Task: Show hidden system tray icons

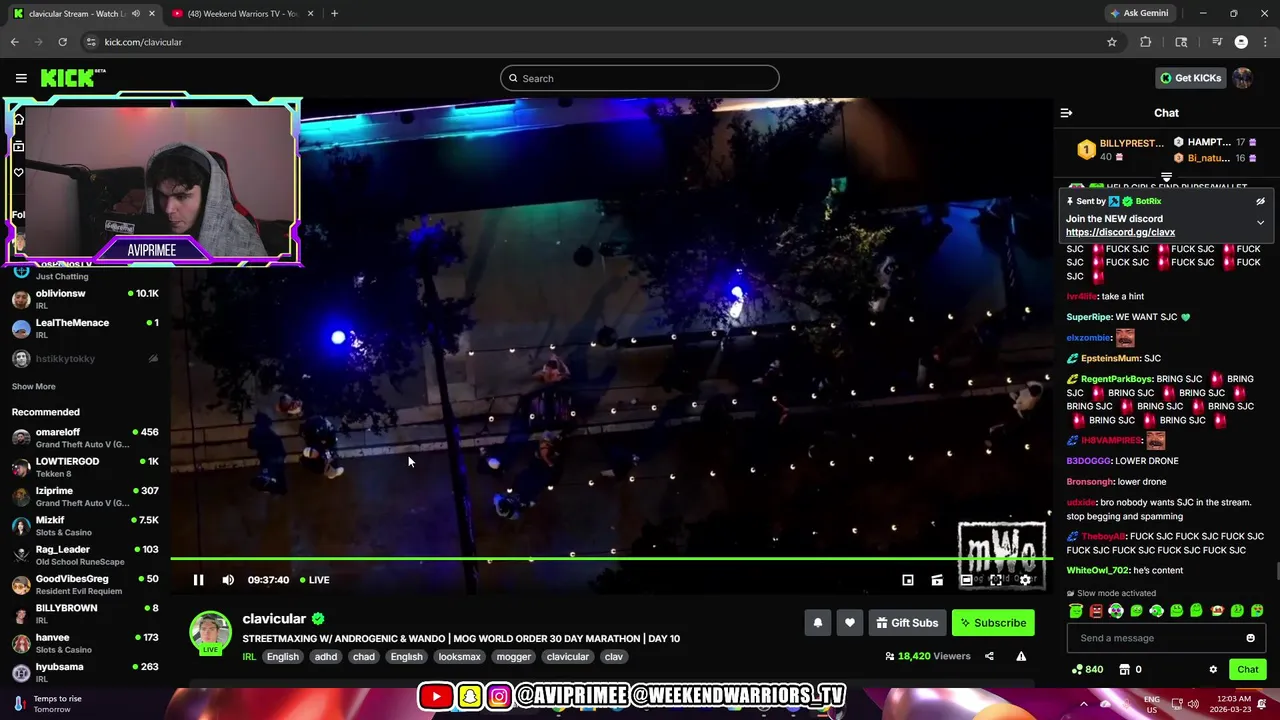Action: pyautogui.click(x=1084, y=704)
